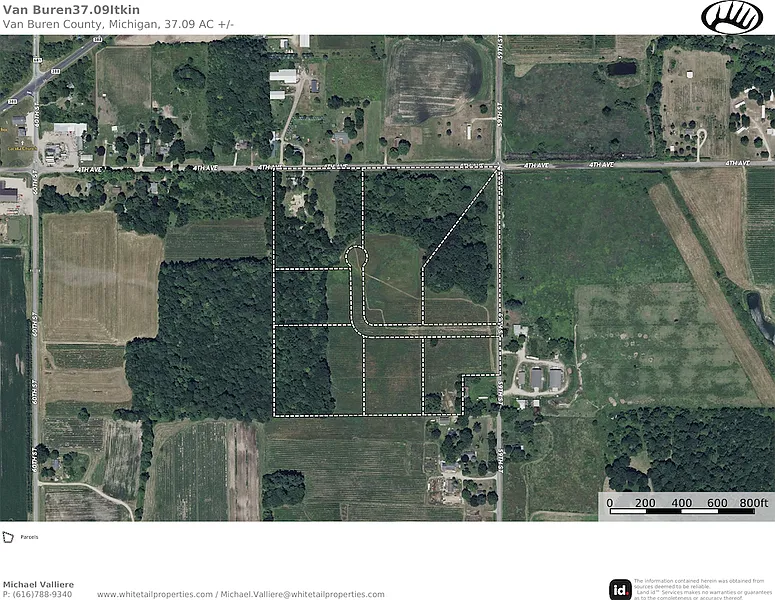This screenshot has width=775, height=600.
Task: Select the Van Buren37.09Itkin title
Action: (x=71, y=9)
